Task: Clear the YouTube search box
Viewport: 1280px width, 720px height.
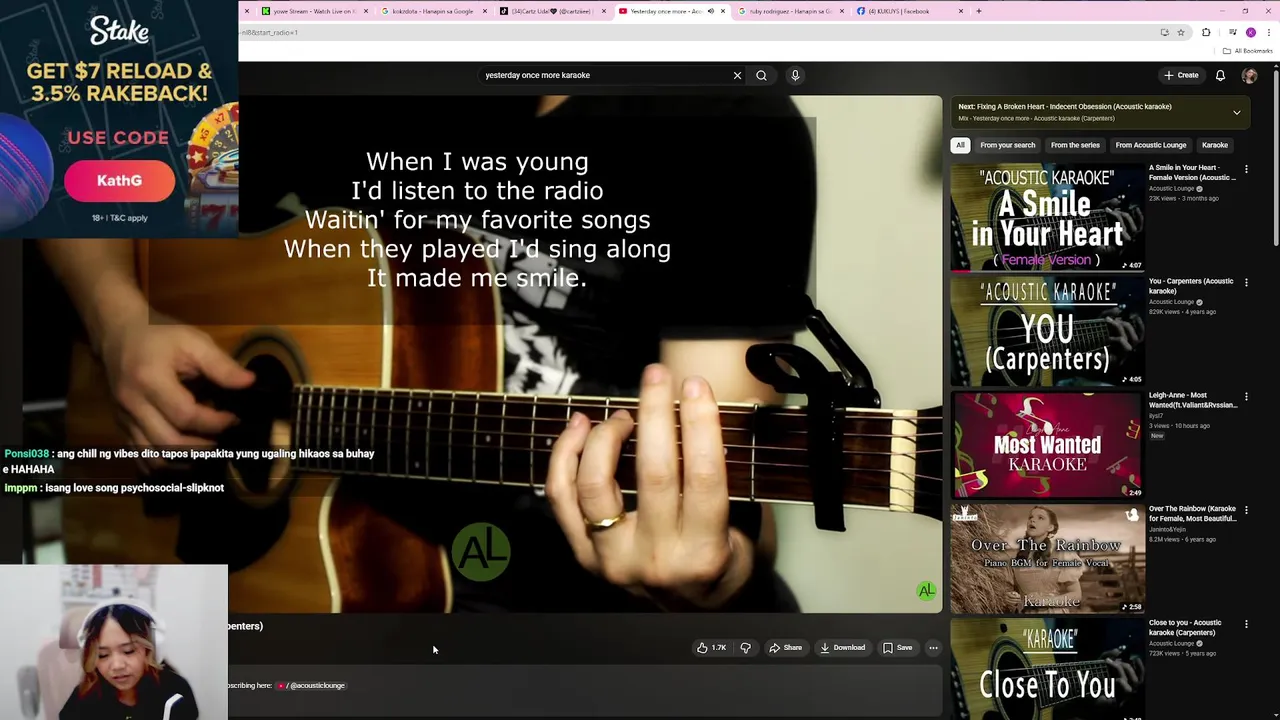Action: click(737, 75)
